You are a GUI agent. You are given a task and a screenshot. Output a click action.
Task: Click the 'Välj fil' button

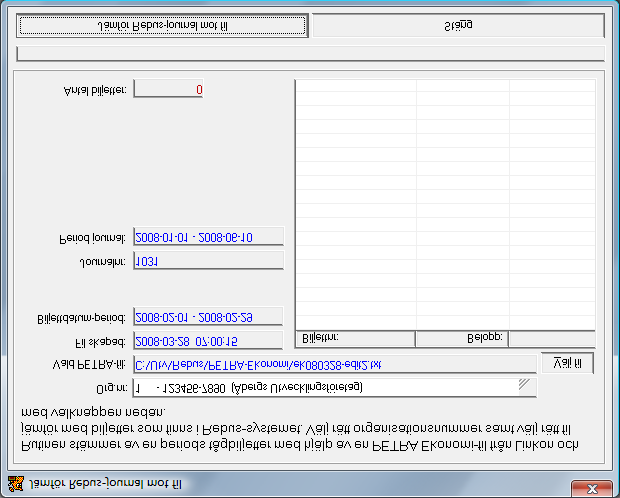pyautogui.click(x=567, y=363)
